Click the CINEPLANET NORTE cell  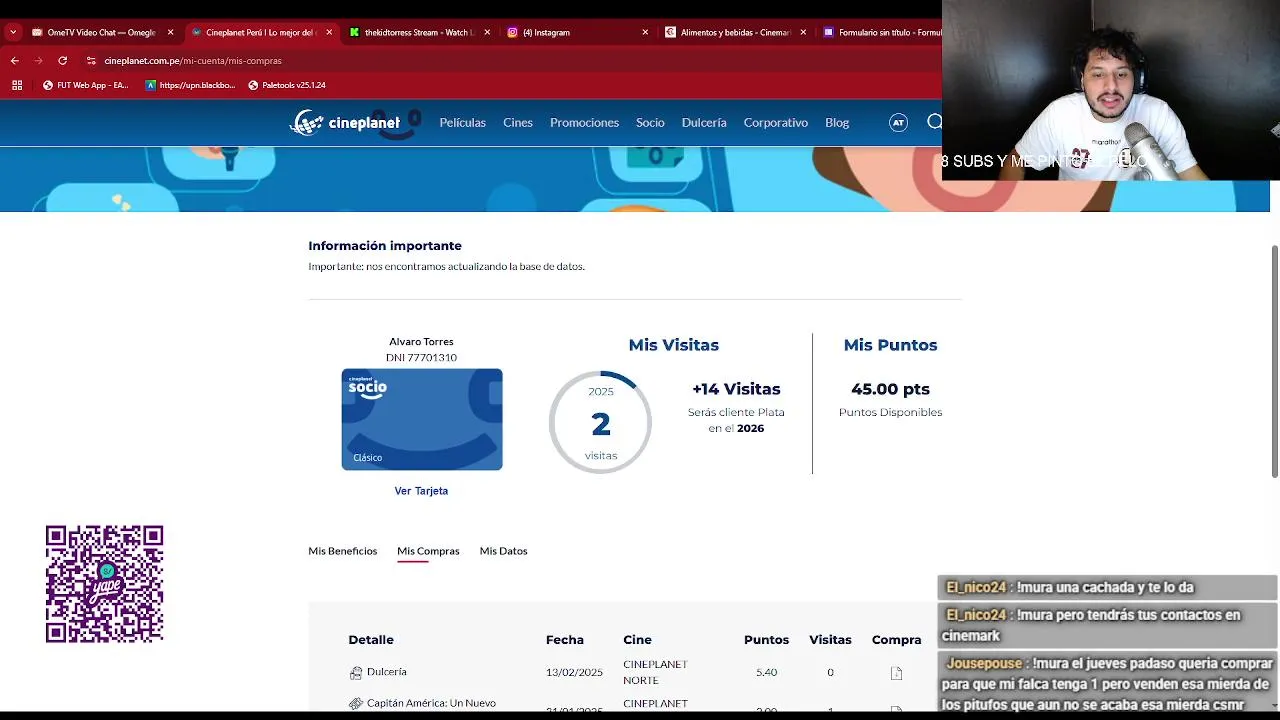click(655, 672)
